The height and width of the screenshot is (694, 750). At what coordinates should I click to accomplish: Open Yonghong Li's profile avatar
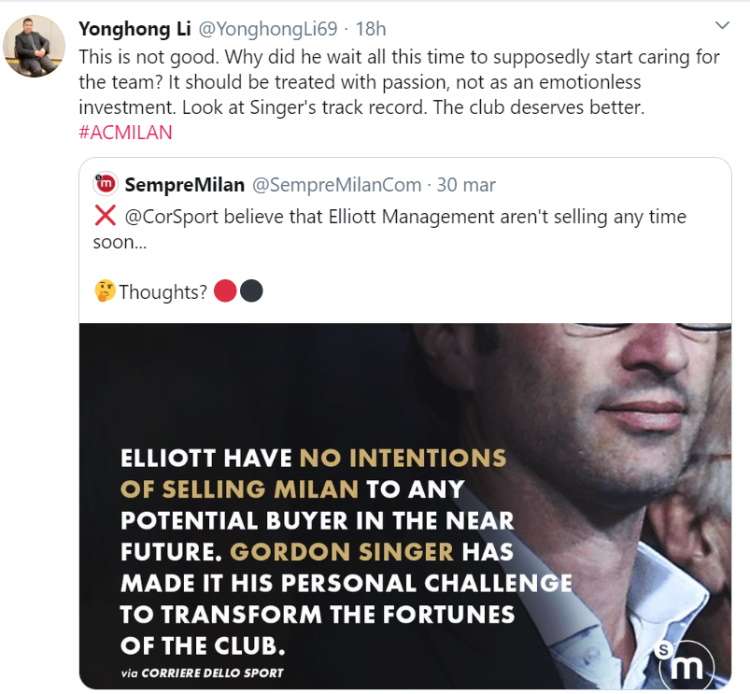coord(34,46)
